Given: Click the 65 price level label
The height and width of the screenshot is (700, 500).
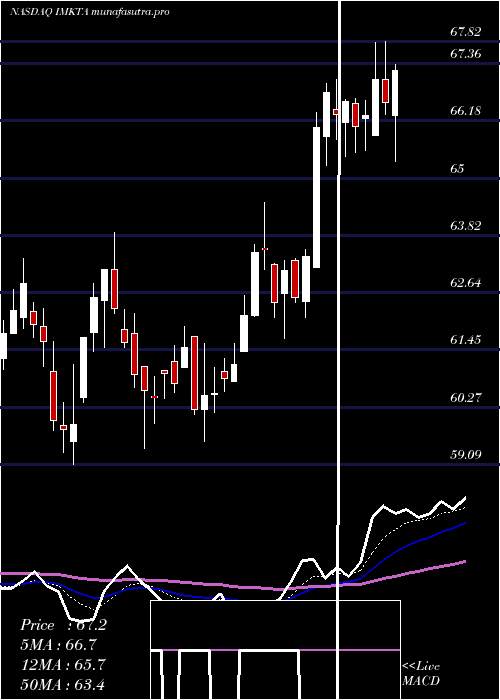Looking at the screenshot, I should click(x=457, y=168).
